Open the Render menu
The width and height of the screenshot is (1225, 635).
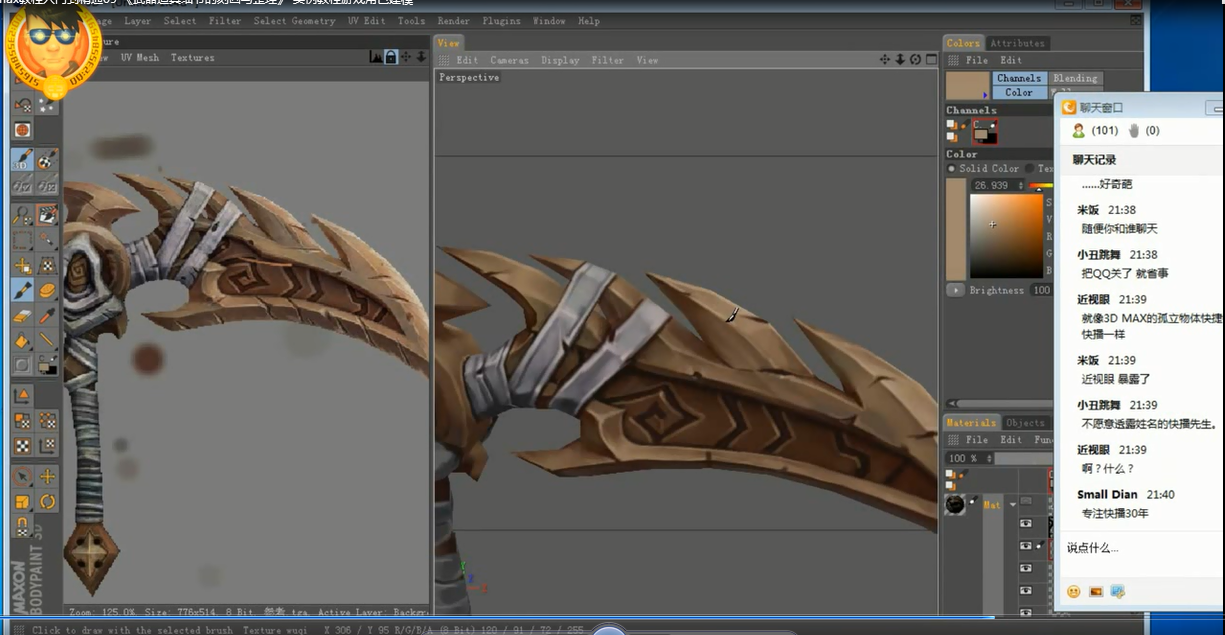454,21
